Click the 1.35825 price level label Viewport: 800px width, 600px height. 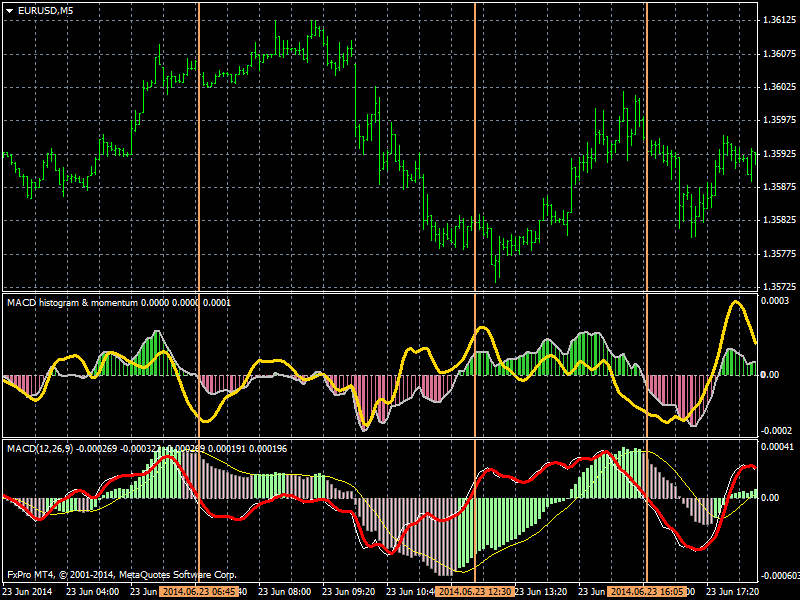(779, 220)
